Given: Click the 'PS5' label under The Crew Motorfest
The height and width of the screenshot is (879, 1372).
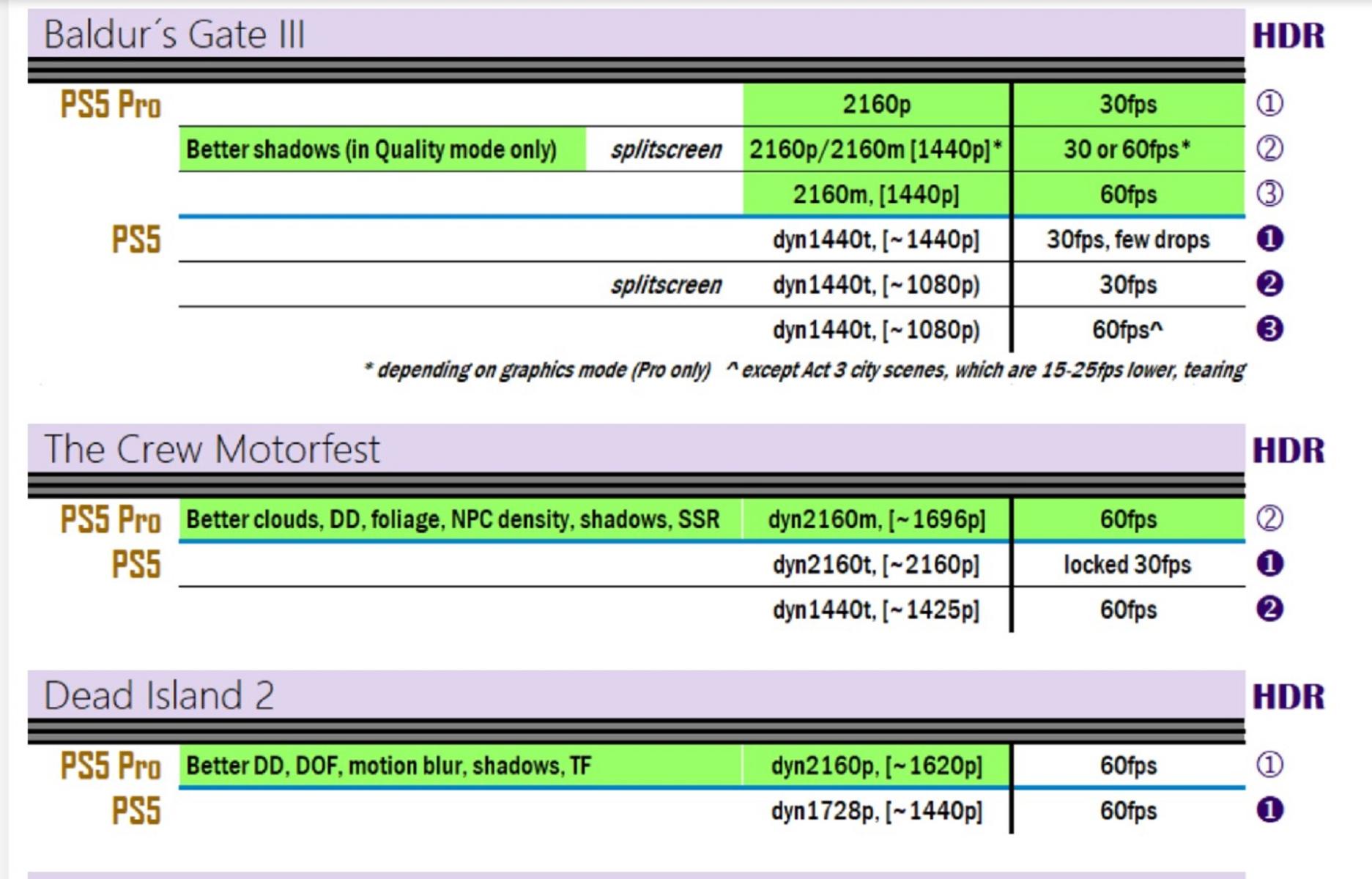Looking at the screenshot, I should pyautogui.click(x=136, y=565).
